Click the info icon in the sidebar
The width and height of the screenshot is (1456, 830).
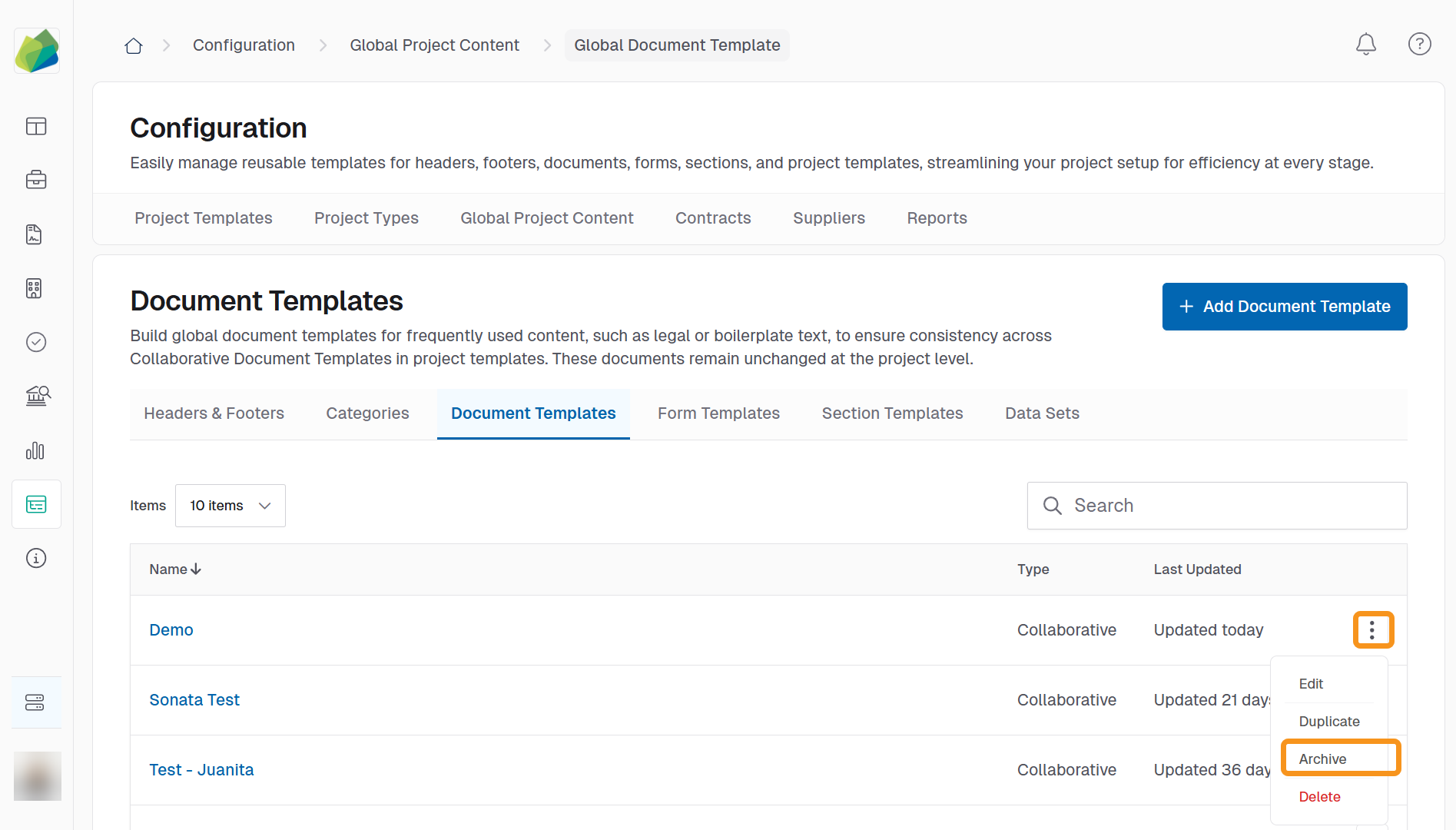[36, 558]
